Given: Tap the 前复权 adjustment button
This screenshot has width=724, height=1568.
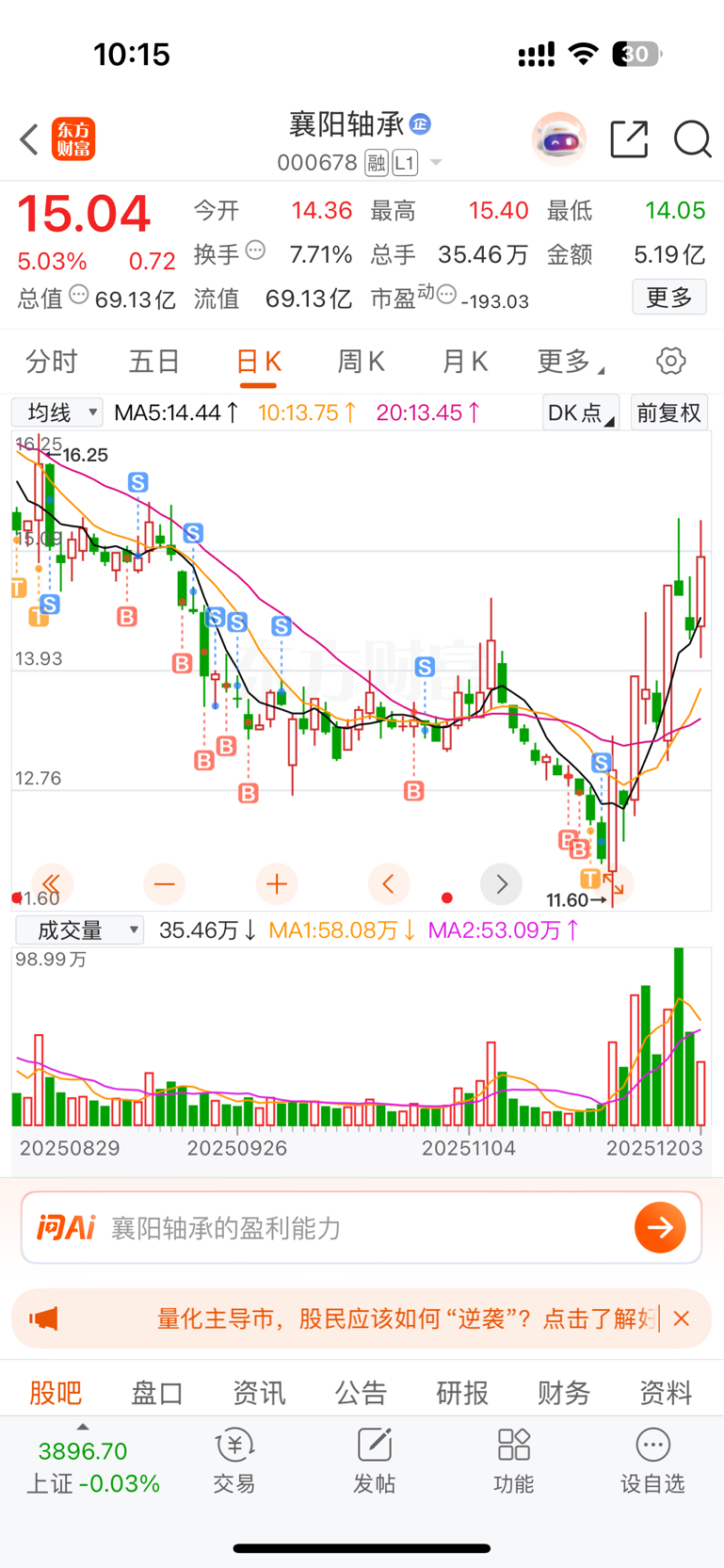Looking at the screenshot, I should pos(669,412).
